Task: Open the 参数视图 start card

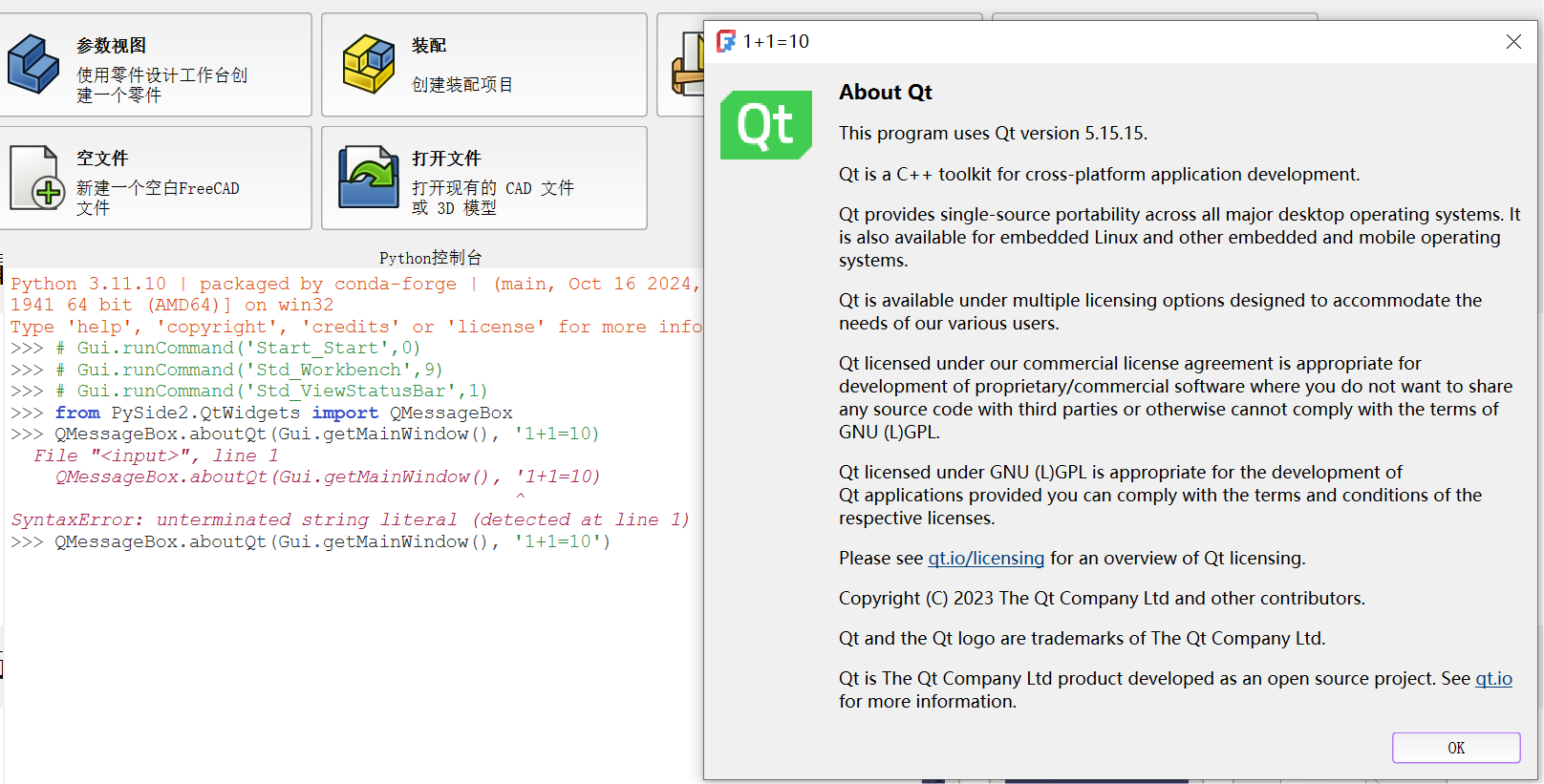Action: [x=156, y=65]
